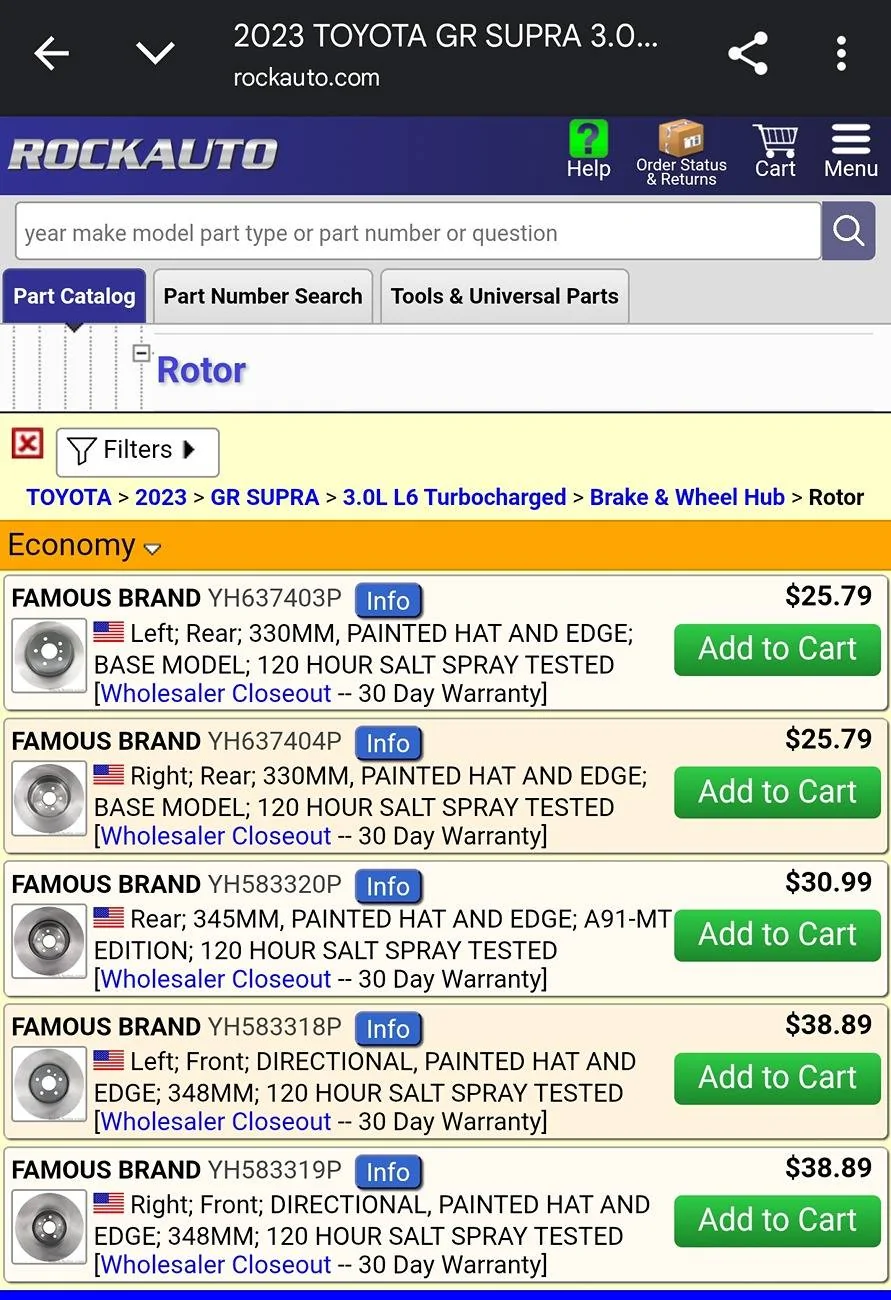The height and width of the screenshot is (1300, 891).
Task: Tap the browser back arrow
Action: (x=51, y=54)
